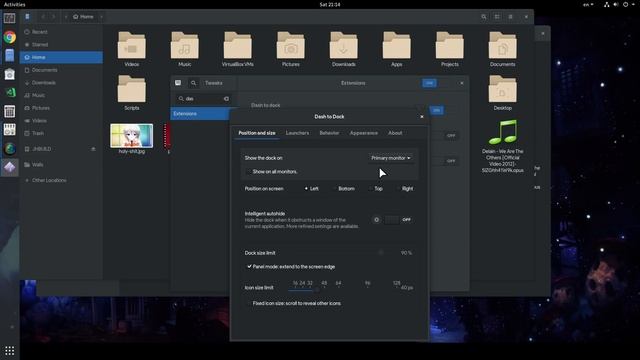Open Trash in Files sidebar
The image size is (640, 360).
click(x=61, y=133)
